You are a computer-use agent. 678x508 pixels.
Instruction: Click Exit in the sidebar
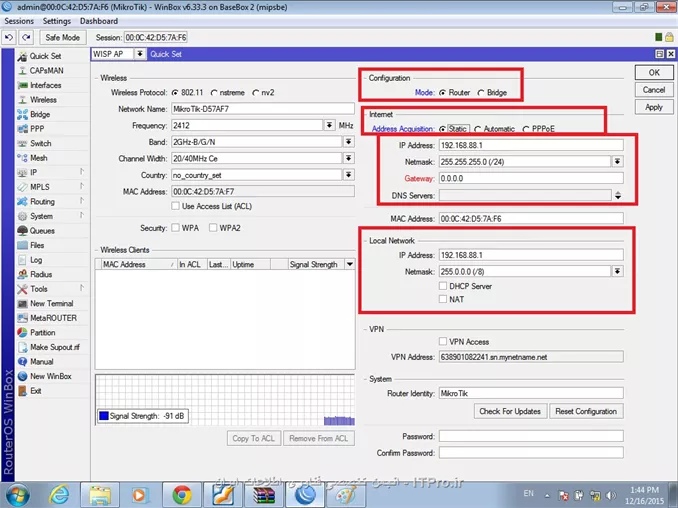[35, 391]
